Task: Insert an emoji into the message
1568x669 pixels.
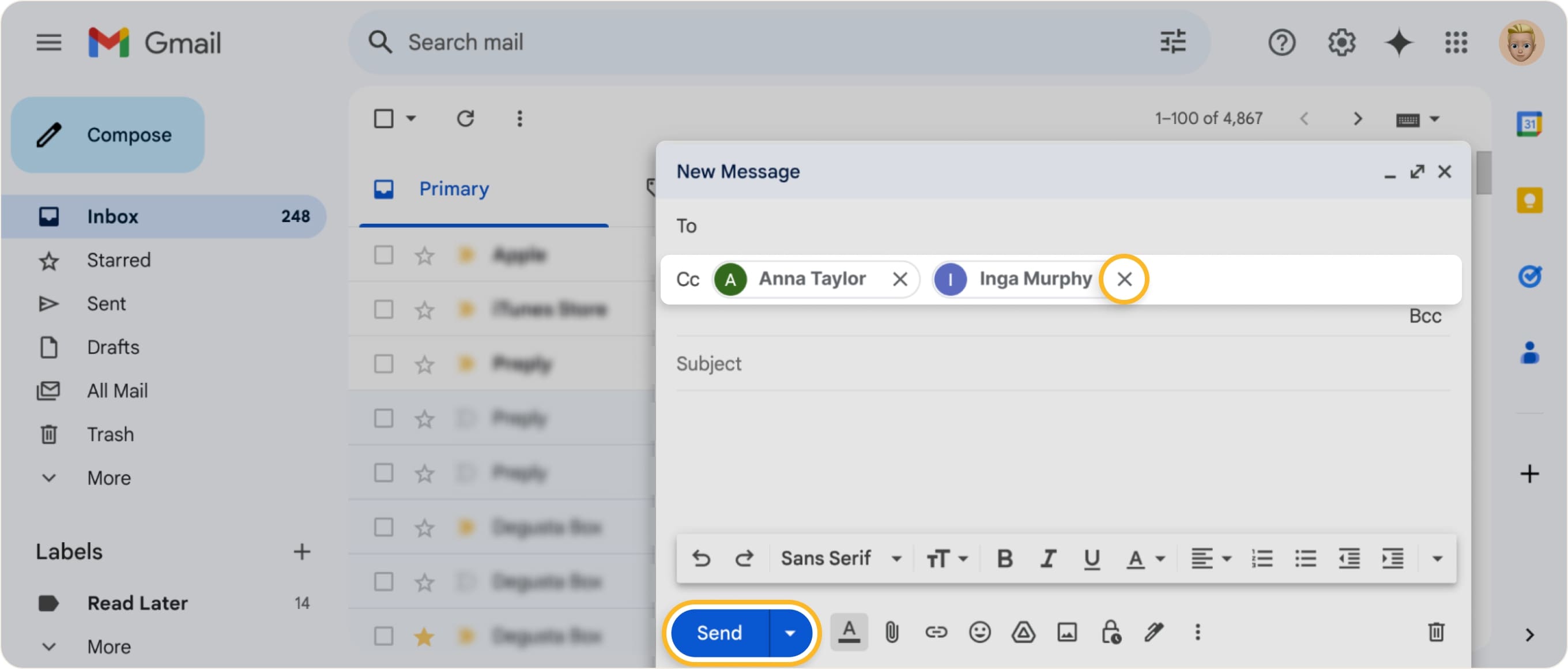Action: click(x=979, y=633)
